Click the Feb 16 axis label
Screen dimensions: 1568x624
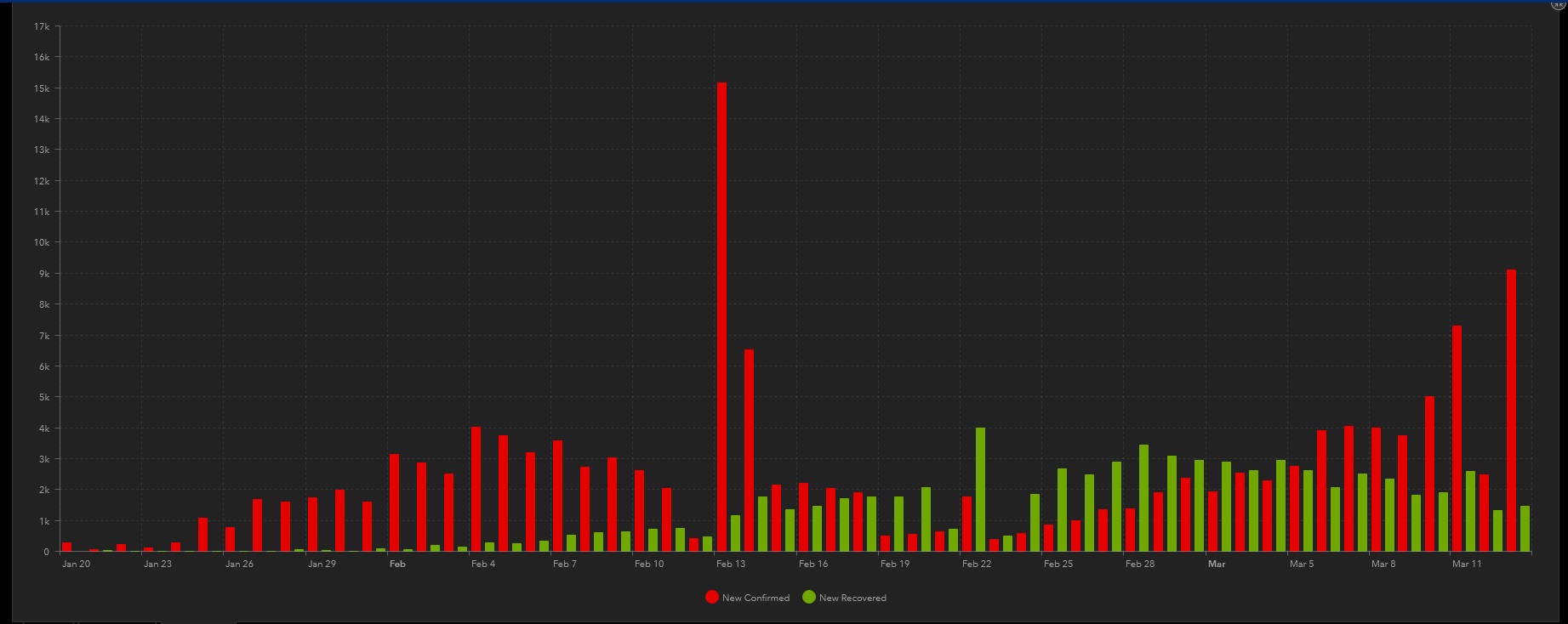(813, 564)
